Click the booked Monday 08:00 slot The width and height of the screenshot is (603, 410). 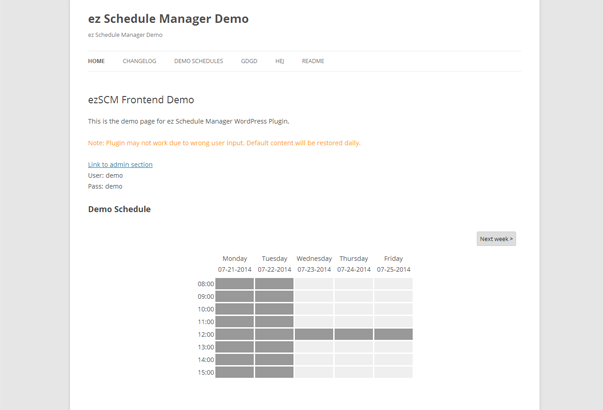point(235,284)
